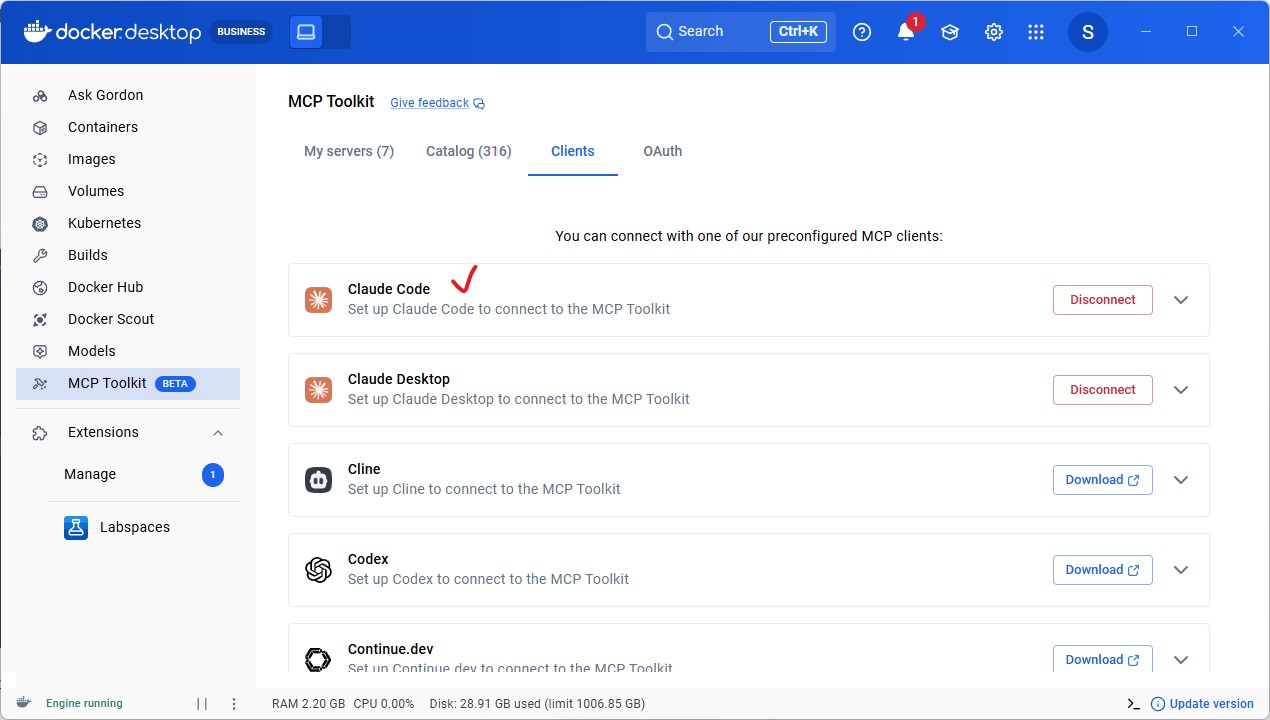Open the OAuth tab
The height and width of the screenshot is (720, 1270).
662,151
